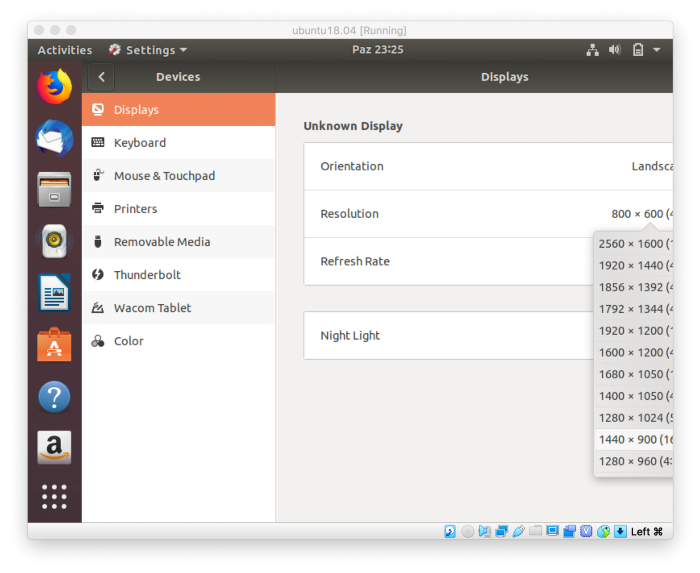Image resolution: width=700 pixels, height=573 pixels.
Task: Choose 1280 × 1024 resolution
Action: point(634,418)
